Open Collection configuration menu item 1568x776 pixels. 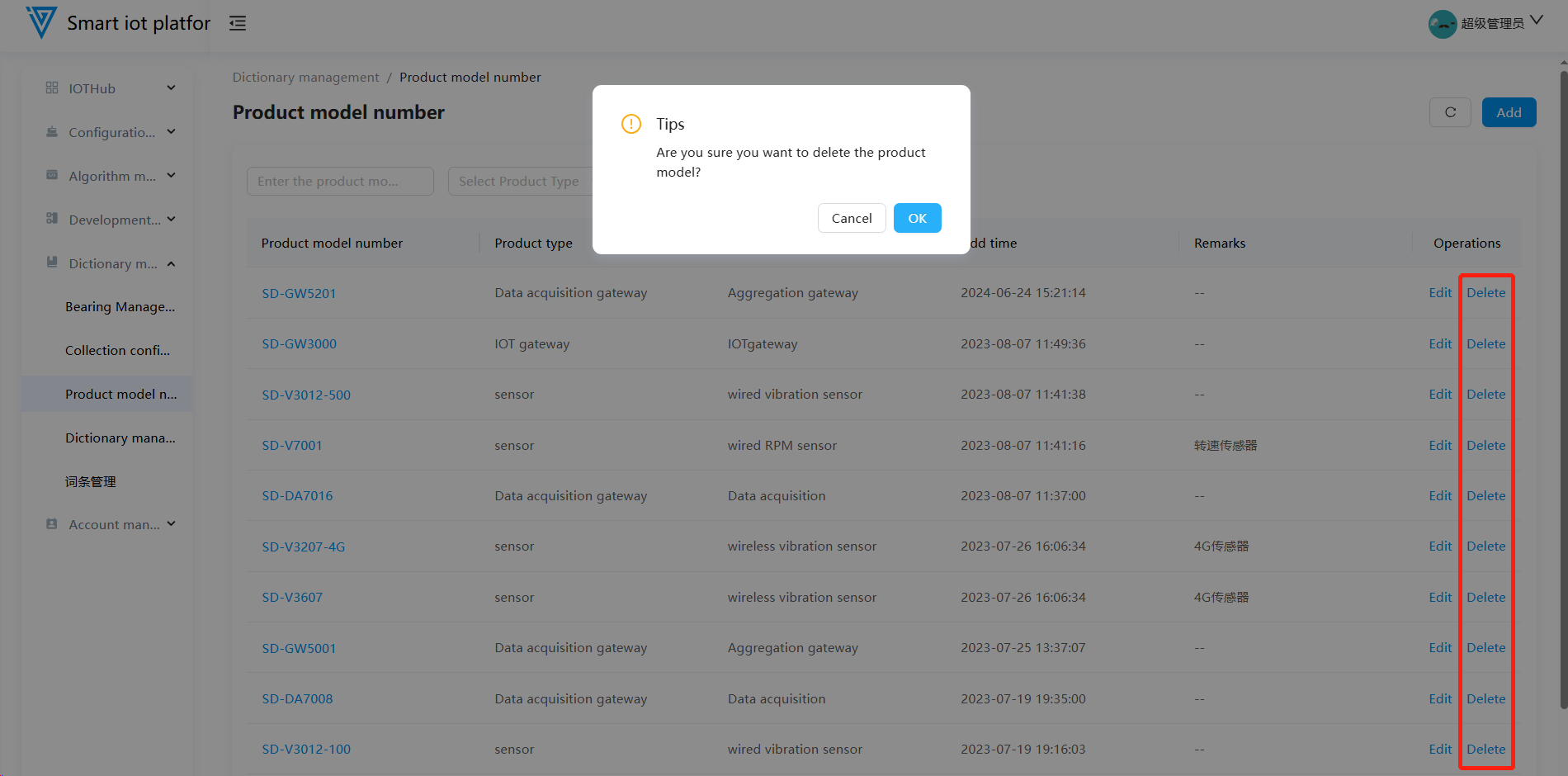(117, 351)
